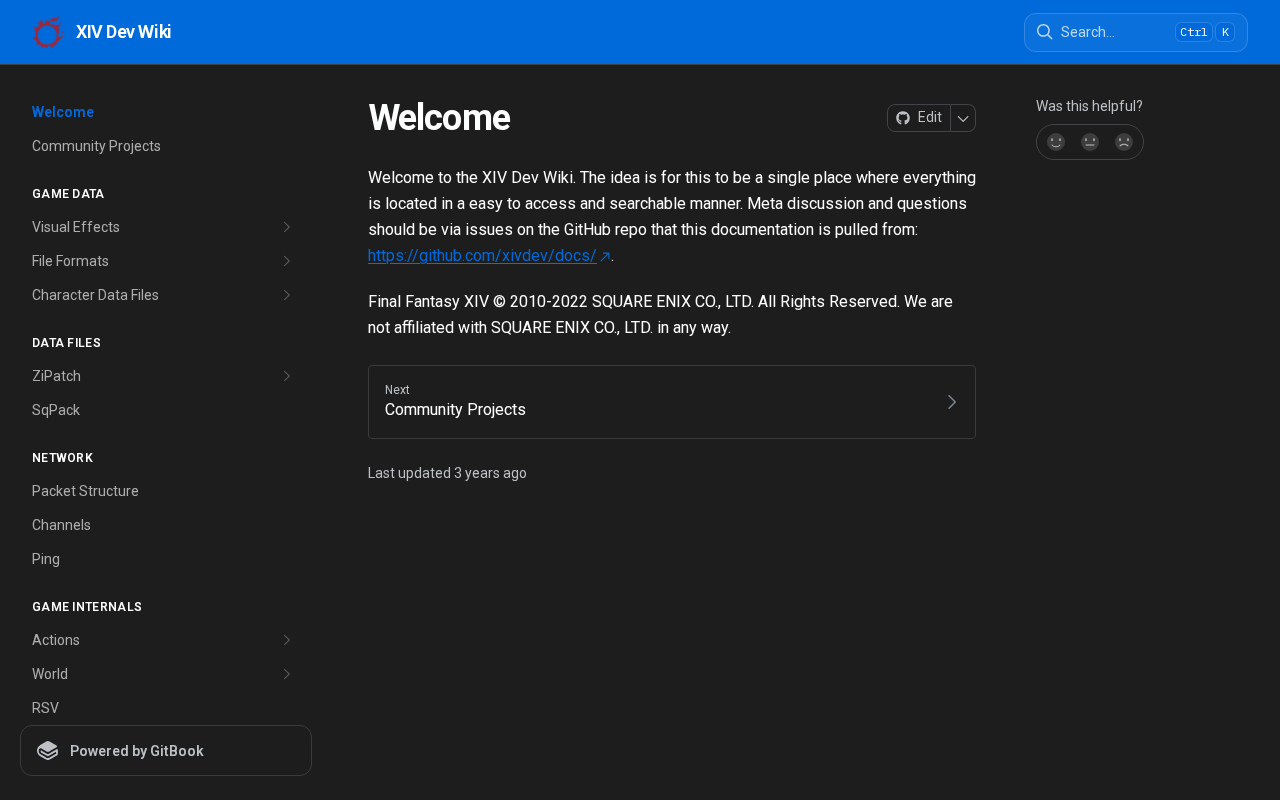Go to next page Community Projects card
1280x800 pixels.
[x=671, y=402]
